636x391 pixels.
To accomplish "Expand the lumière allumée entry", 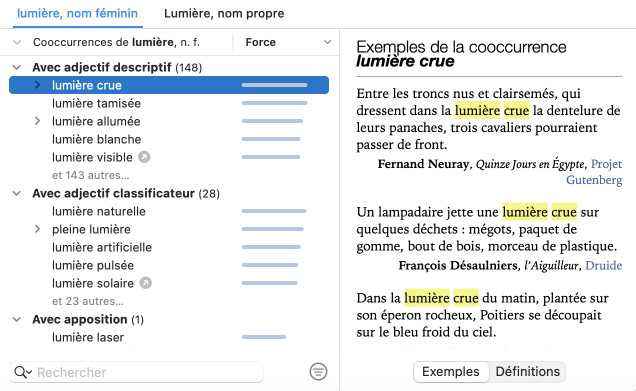I will (x=37, y=121).
